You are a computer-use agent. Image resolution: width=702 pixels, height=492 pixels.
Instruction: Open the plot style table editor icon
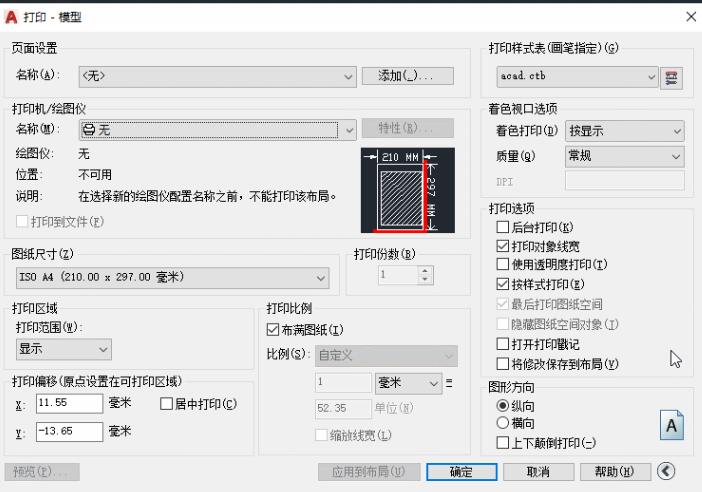pyautogui.click(x=671, y=78)
